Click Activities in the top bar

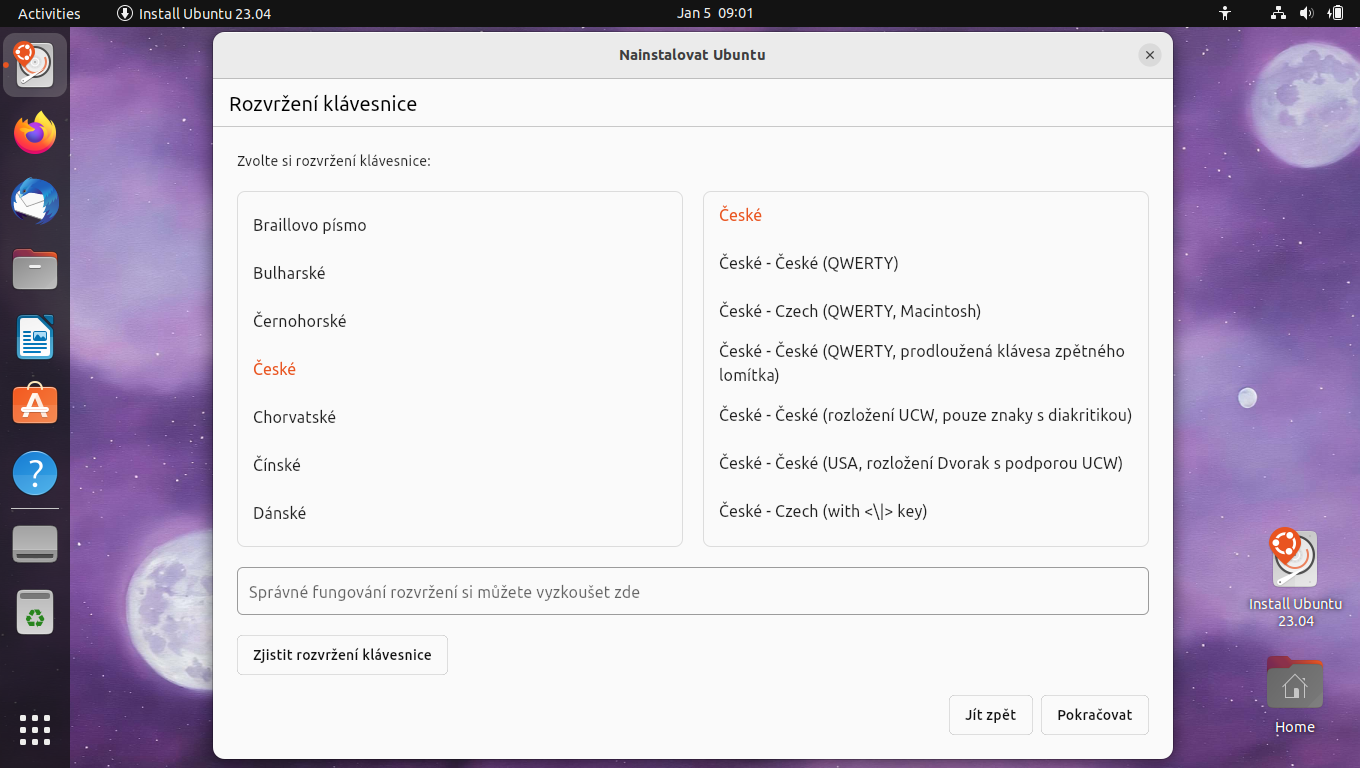[x=48, y=13]
